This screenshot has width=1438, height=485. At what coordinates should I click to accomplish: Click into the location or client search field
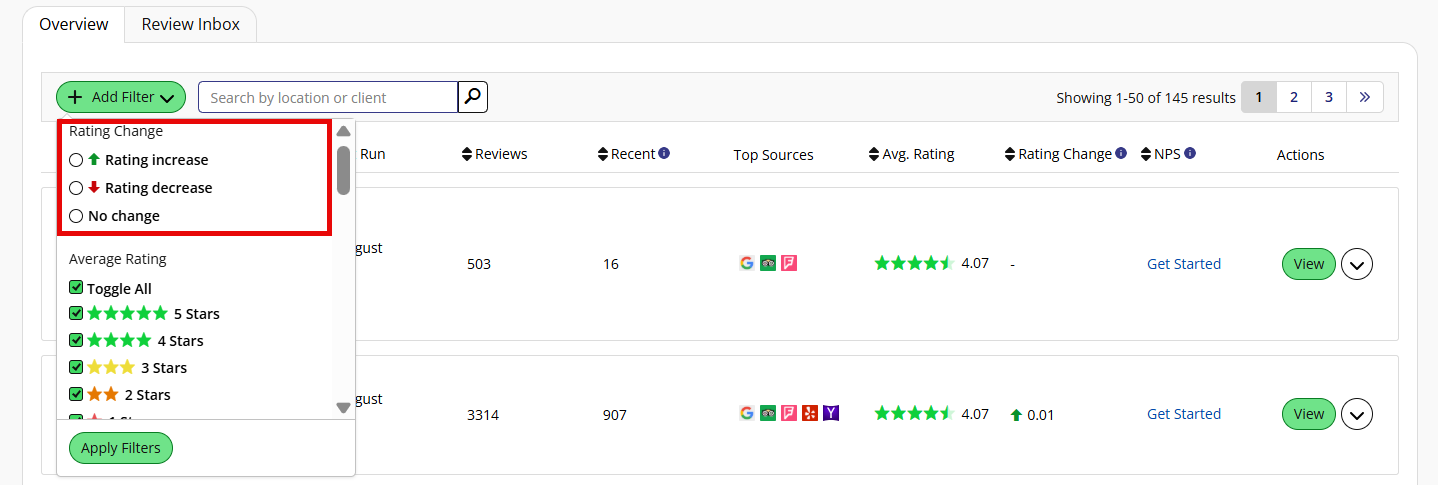(328, 97)
